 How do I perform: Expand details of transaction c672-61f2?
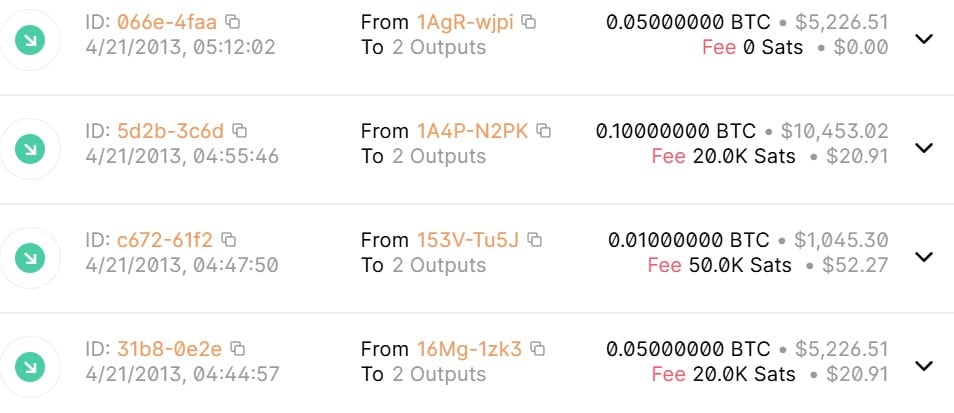(924, 257)
